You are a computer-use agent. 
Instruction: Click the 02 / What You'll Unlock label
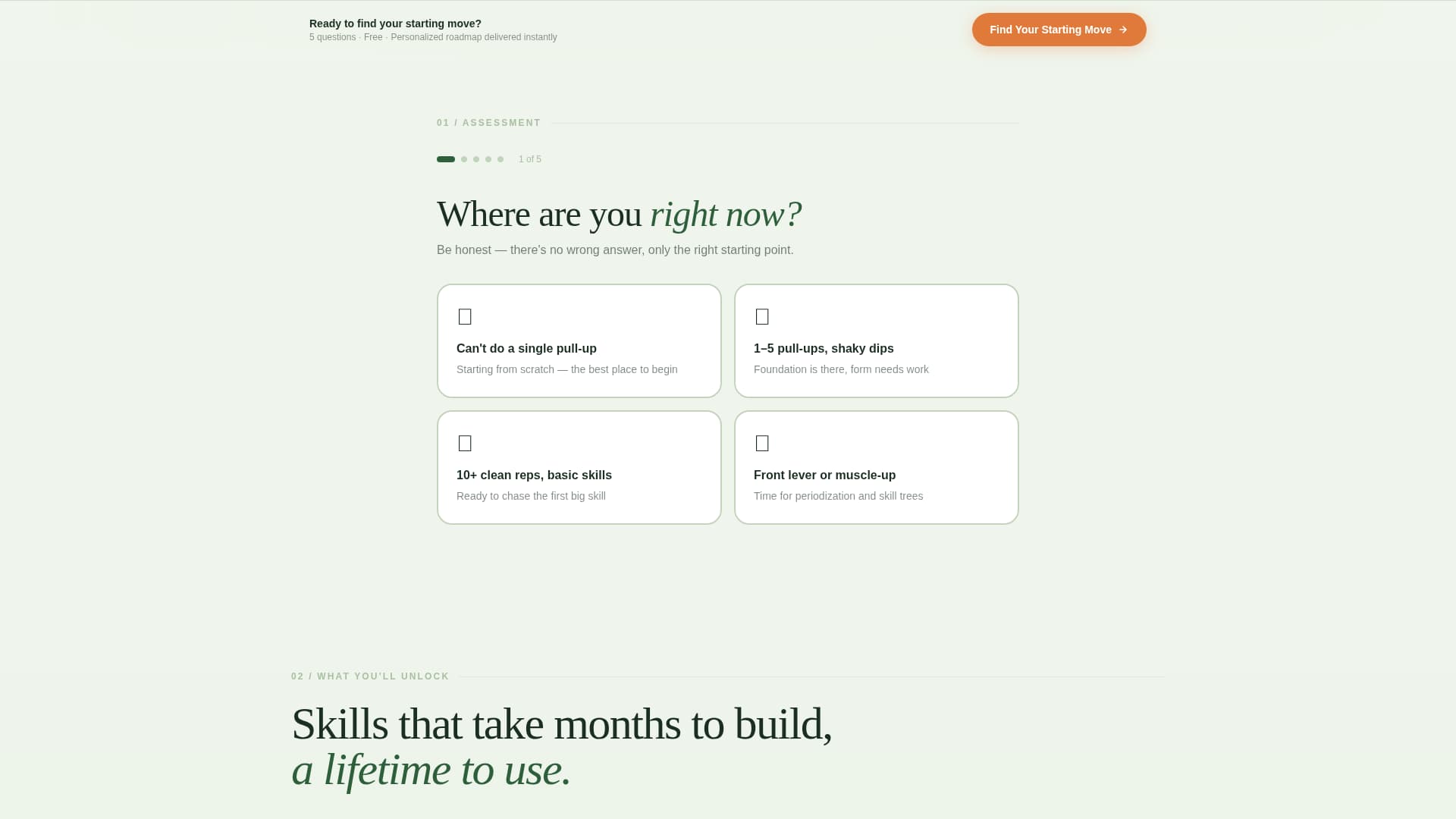370,676
